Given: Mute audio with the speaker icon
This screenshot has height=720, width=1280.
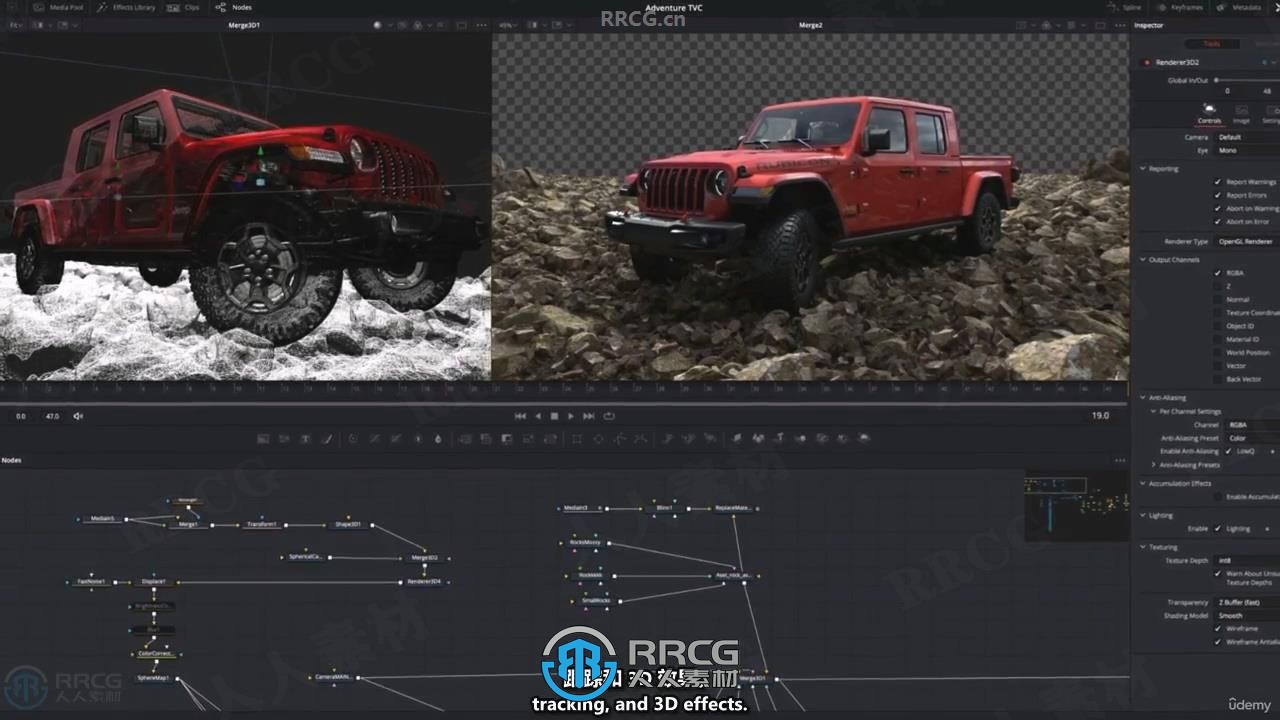Looking at the screenshot, I should pos(79,416).
